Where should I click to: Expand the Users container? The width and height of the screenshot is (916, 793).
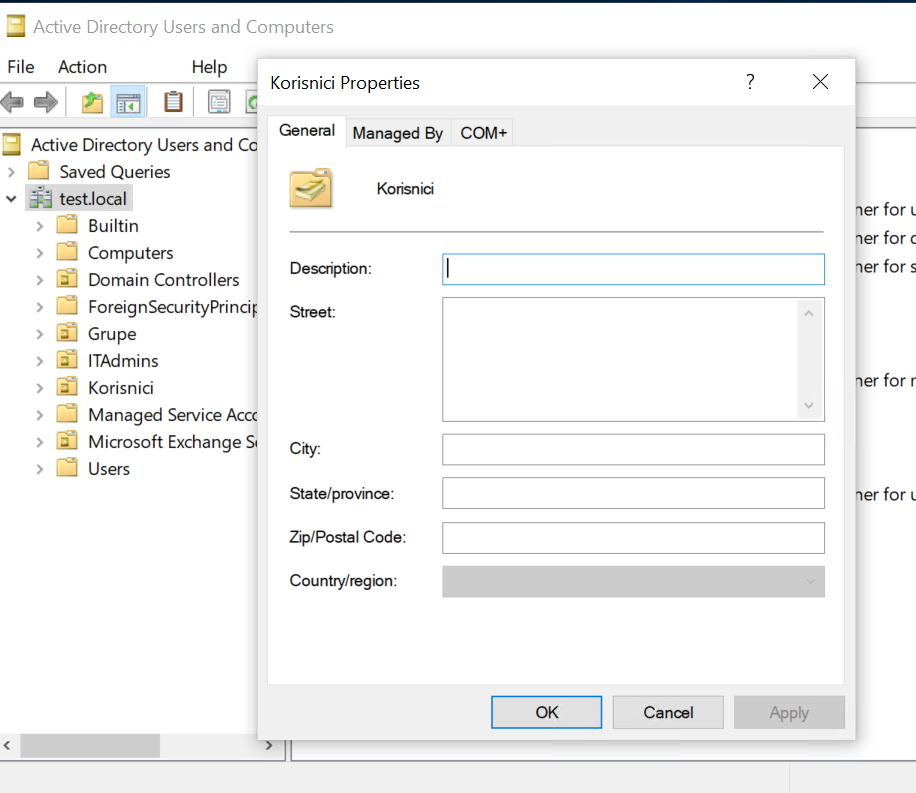coord(39,469)
